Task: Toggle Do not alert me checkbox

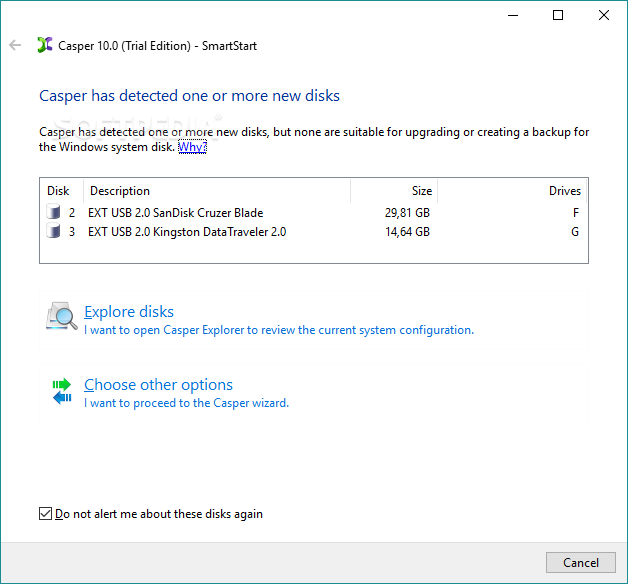Action: pos(45,514)
